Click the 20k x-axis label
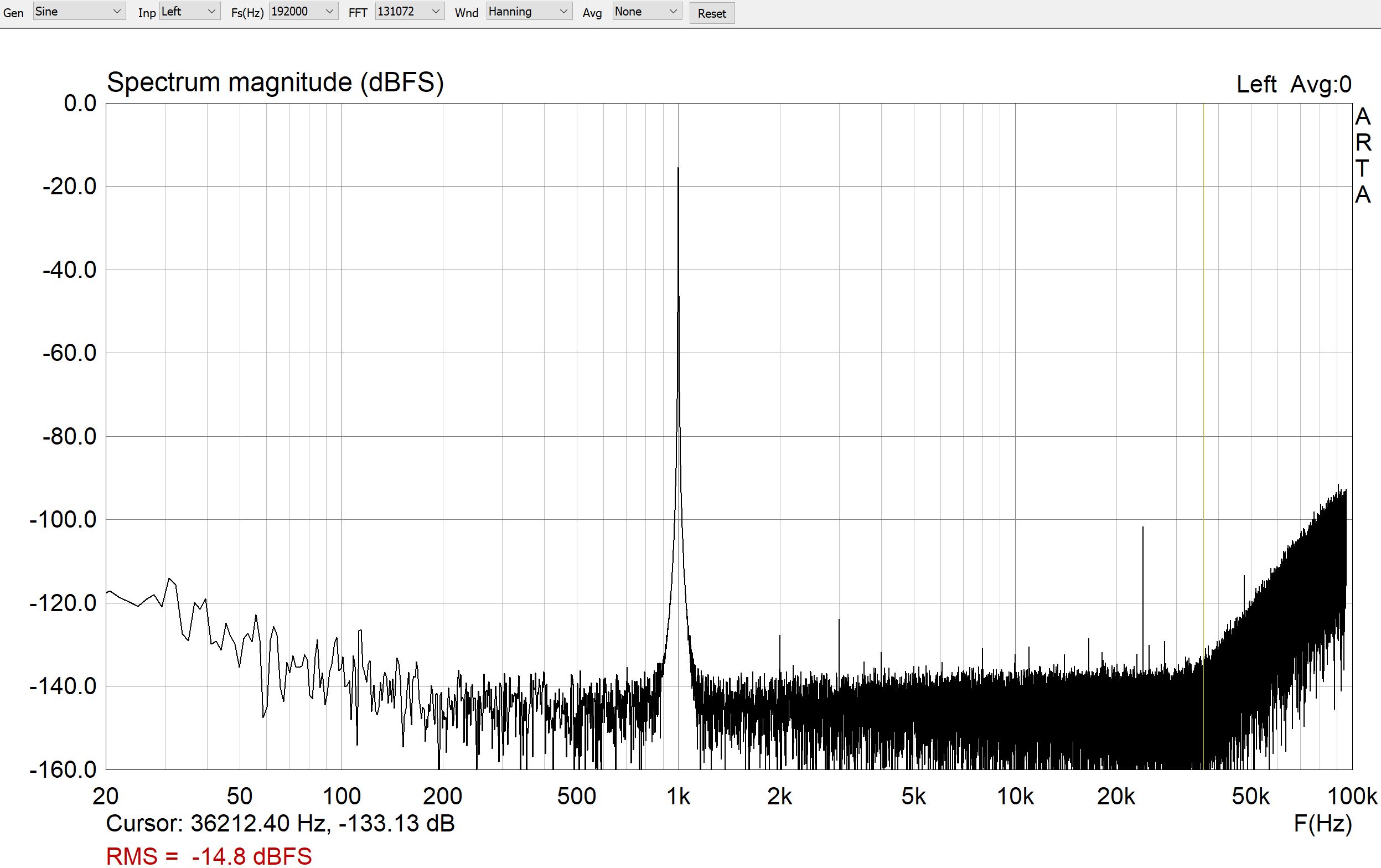The image size is (1381, 868). [1116, 796]
